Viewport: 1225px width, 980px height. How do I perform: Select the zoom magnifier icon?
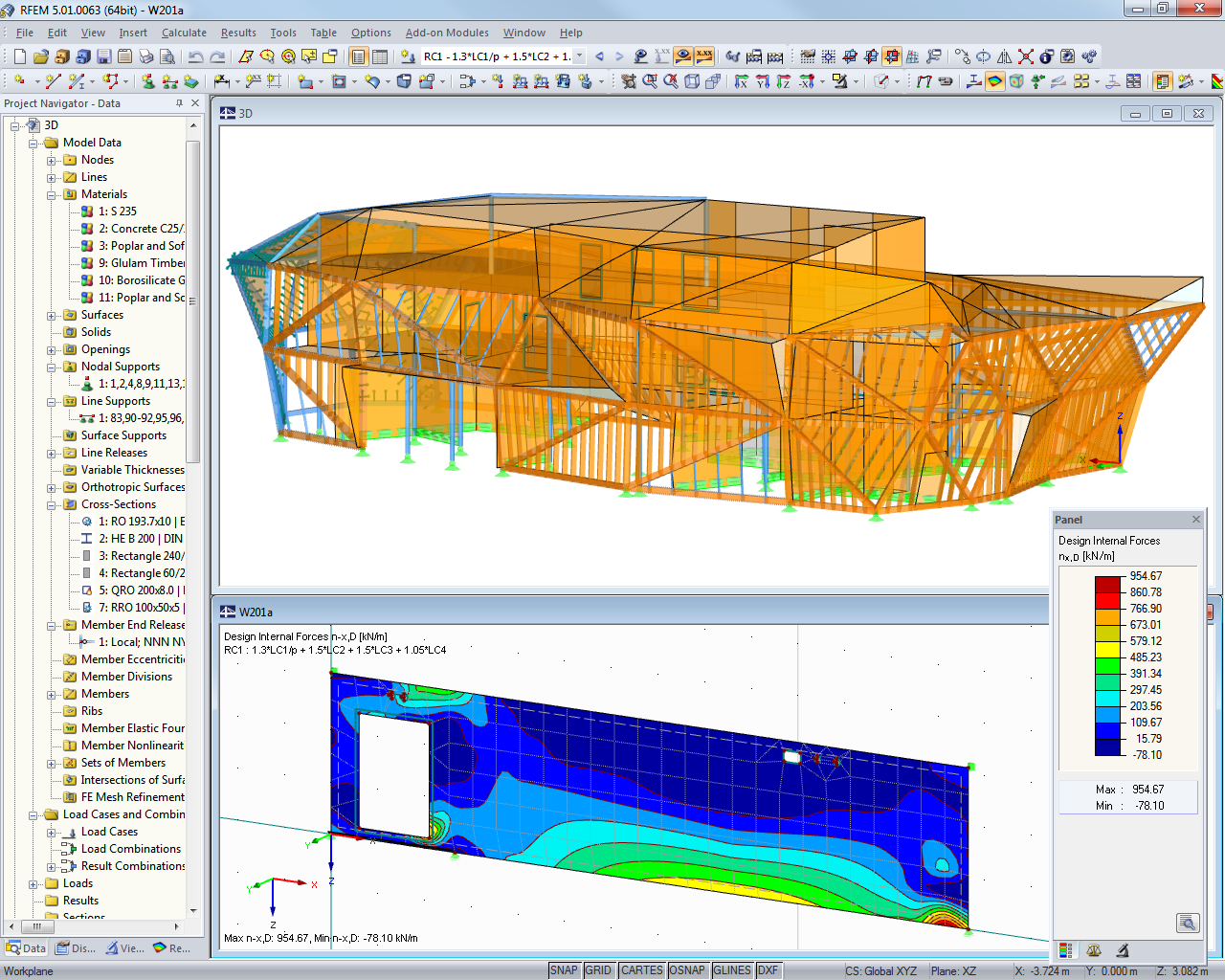point(650,81)
